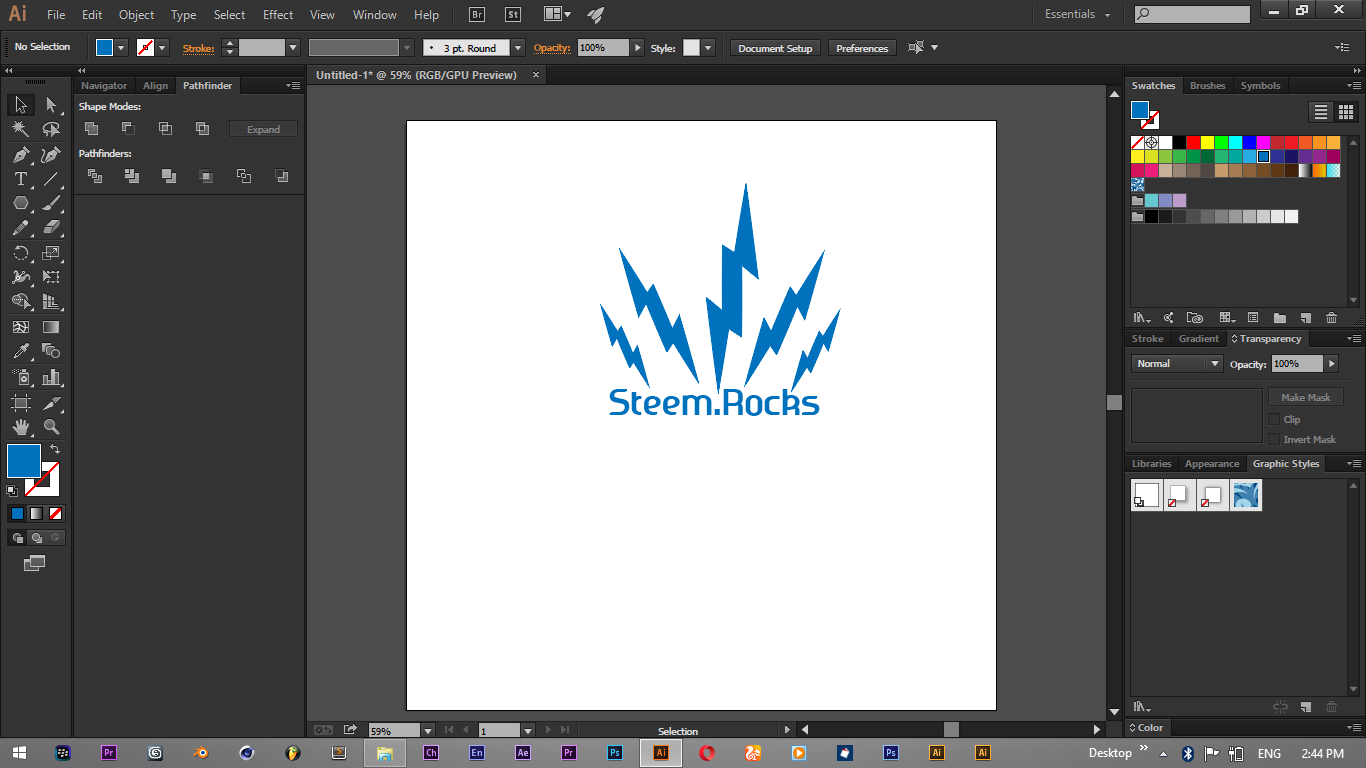1366x768 pixels.
Task: Select the Zoom magnifier tool
Action: (51, 427)
